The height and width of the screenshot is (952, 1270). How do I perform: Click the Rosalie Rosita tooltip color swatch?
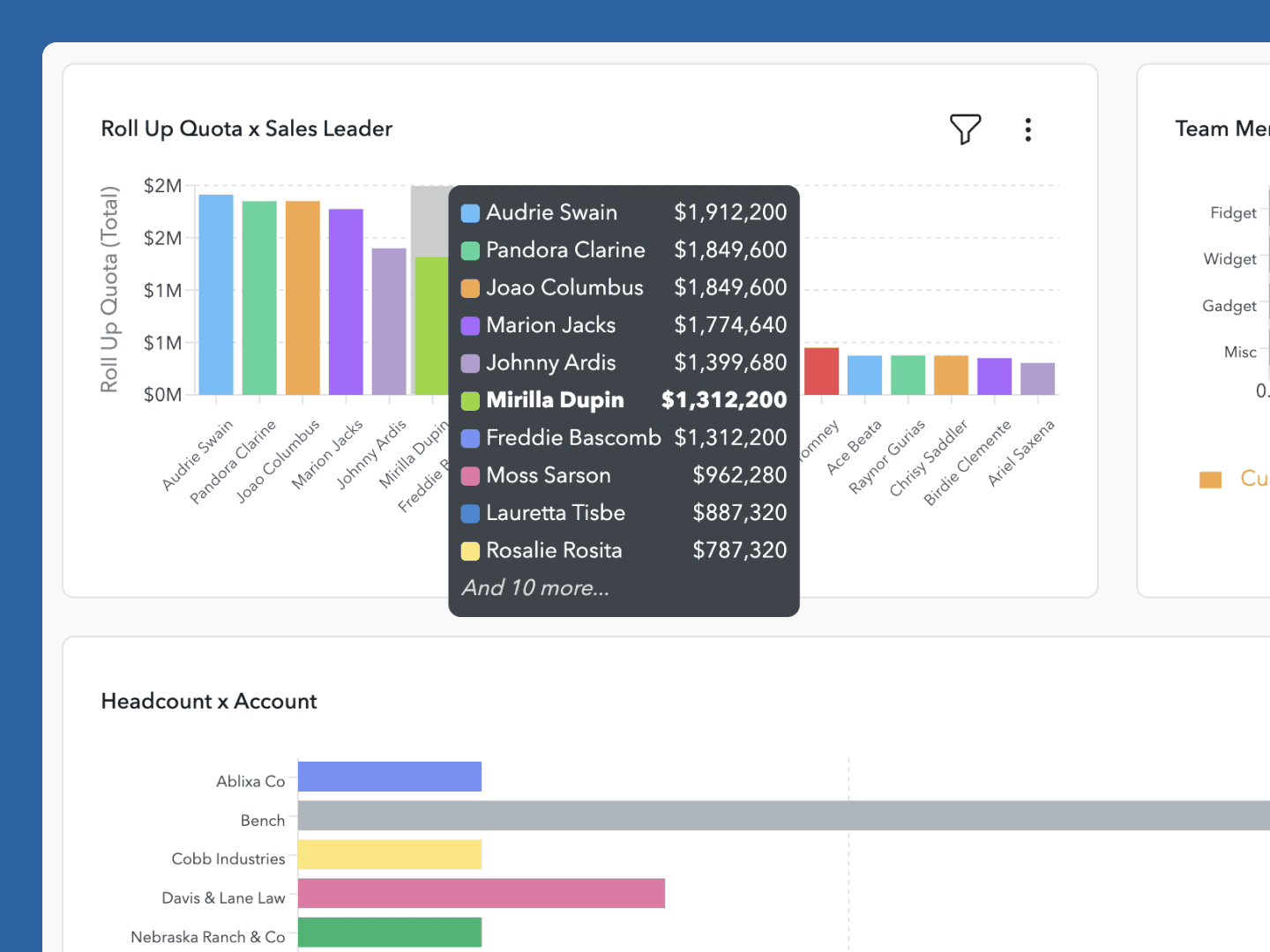471,551
